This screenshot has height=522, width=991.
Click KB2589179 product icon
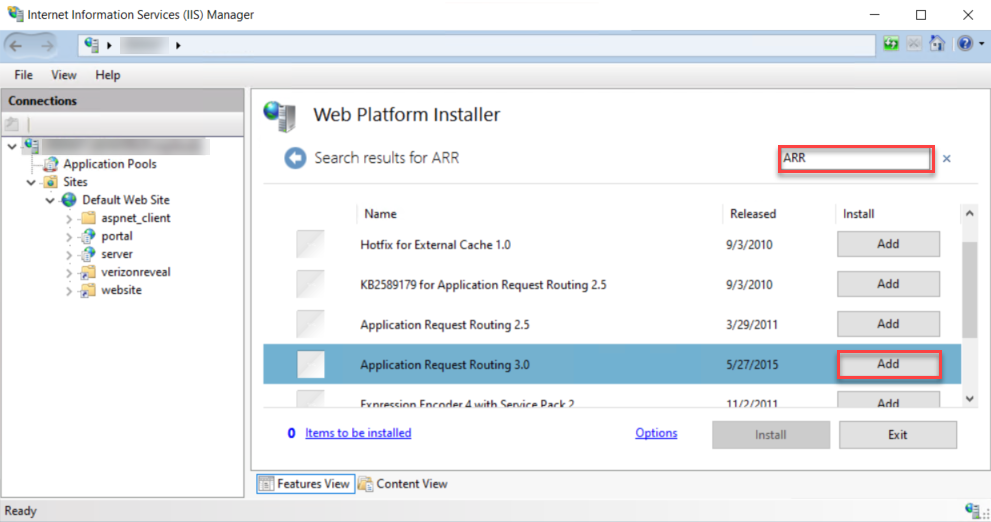tap(310, 284)
